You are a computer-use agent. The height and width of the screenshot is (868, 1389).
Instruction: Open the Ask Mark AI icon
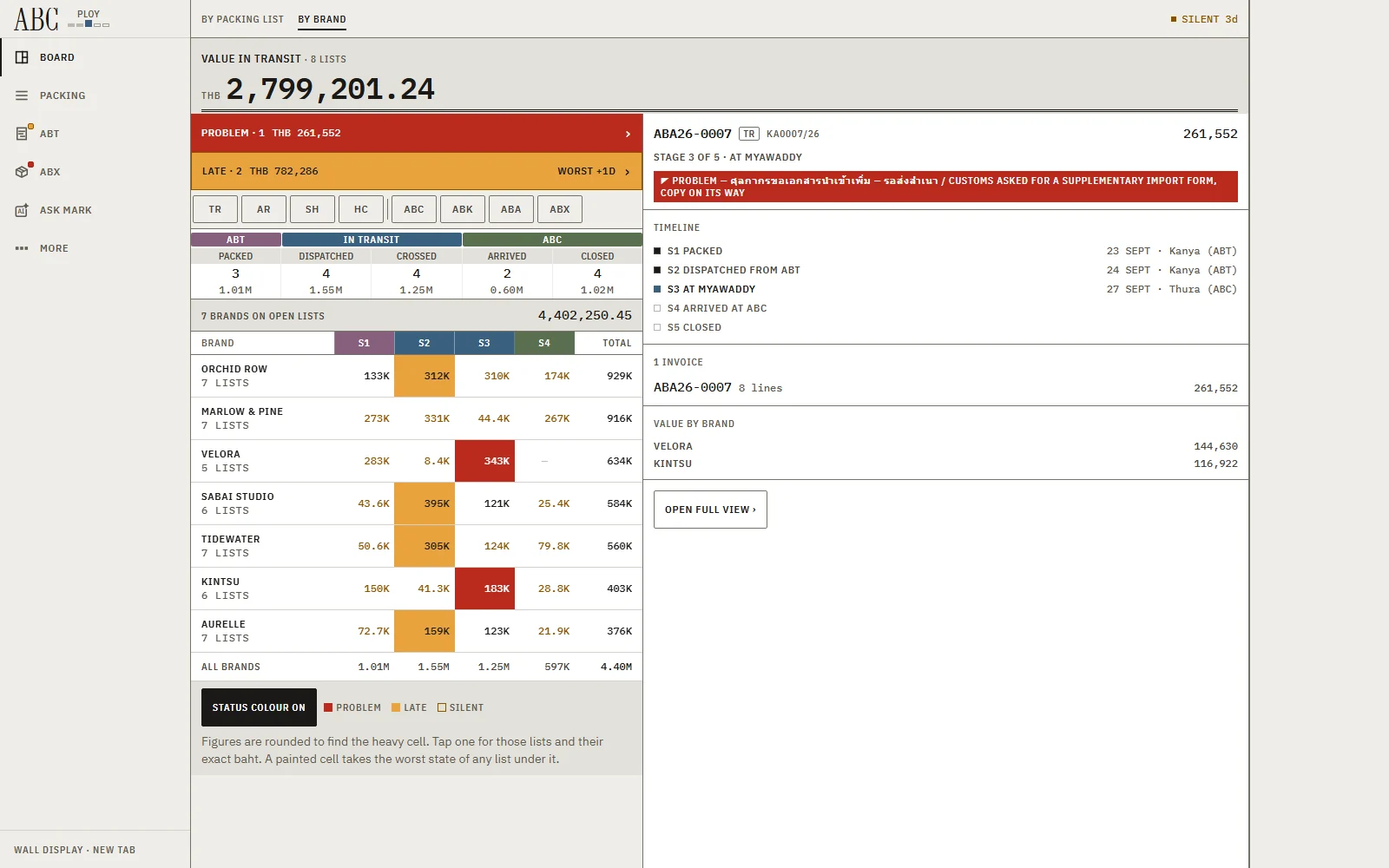coord(22,210)
